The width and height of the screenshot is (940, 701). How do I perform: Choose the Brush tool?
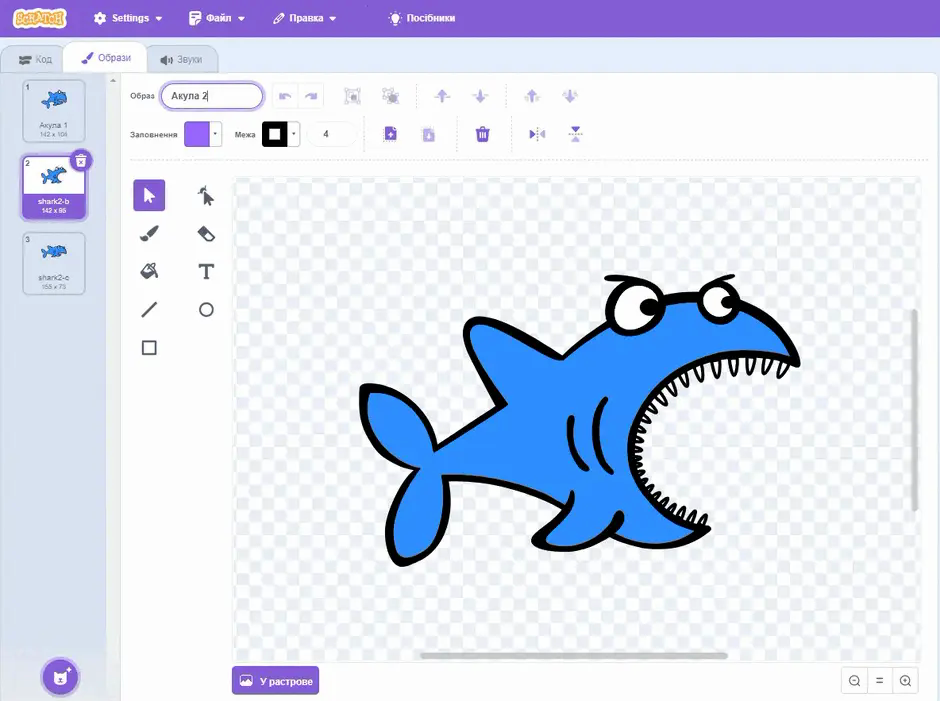[149, 233]
